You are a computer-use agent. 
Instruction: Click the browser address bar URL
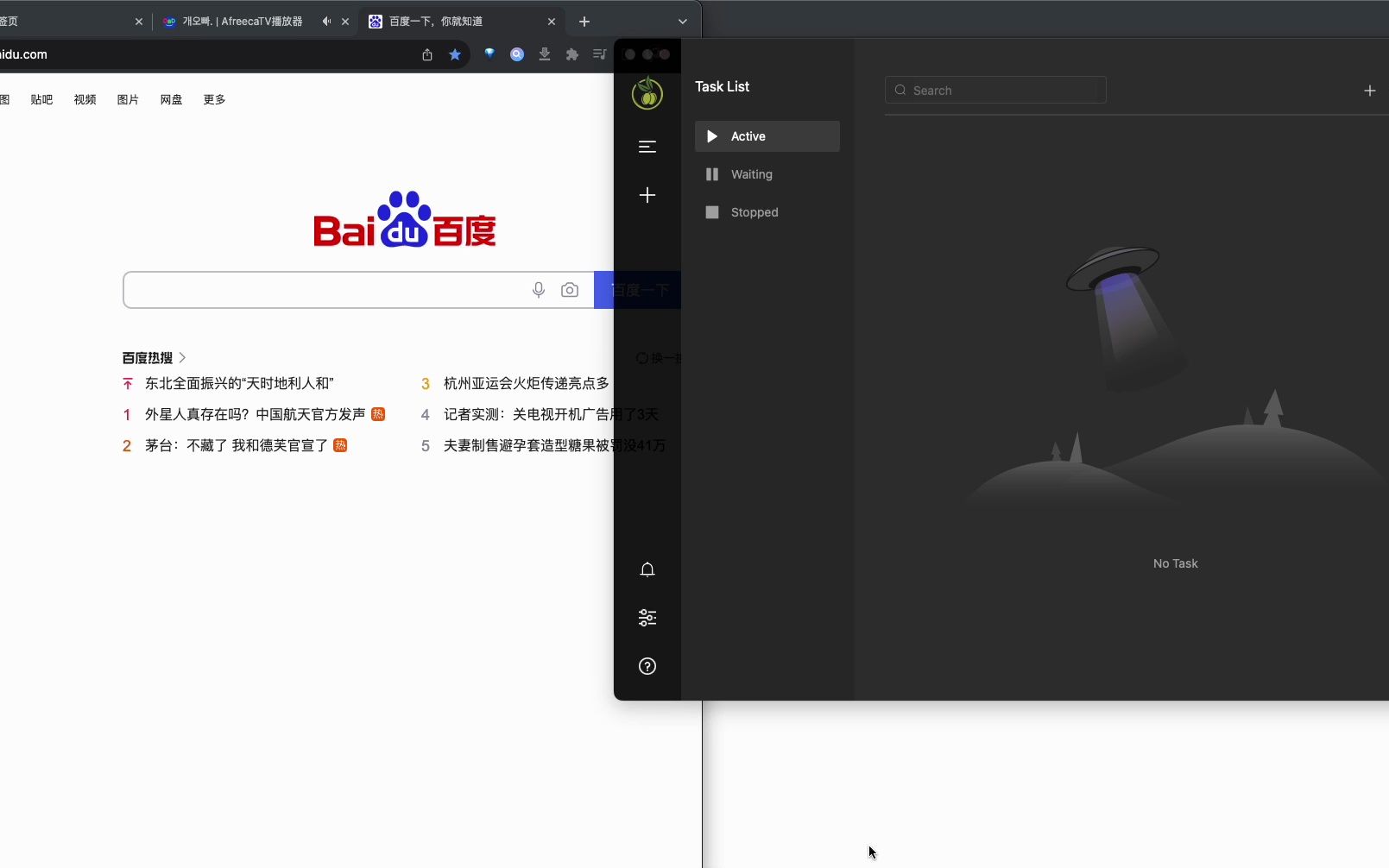click(24, 54)
